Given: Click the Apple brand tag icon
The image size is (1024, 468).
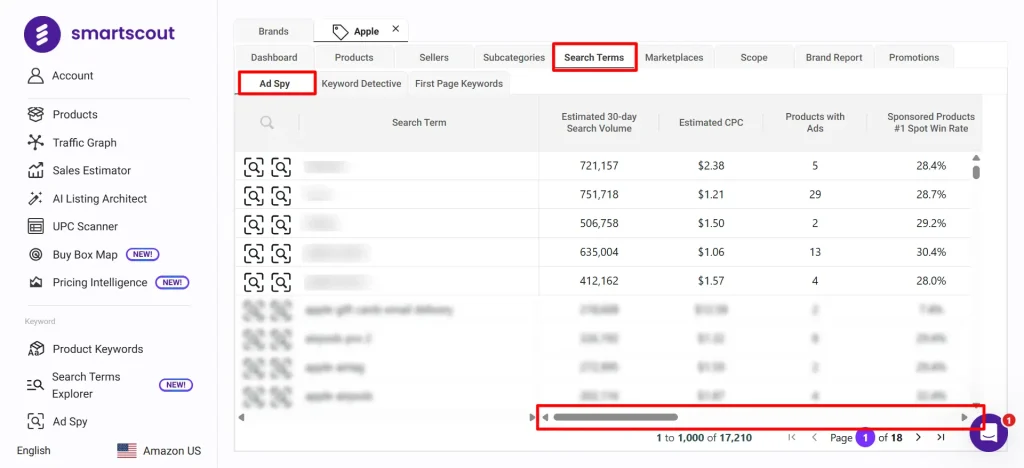Looking at the screenshot, I should (x=340, y=31).
